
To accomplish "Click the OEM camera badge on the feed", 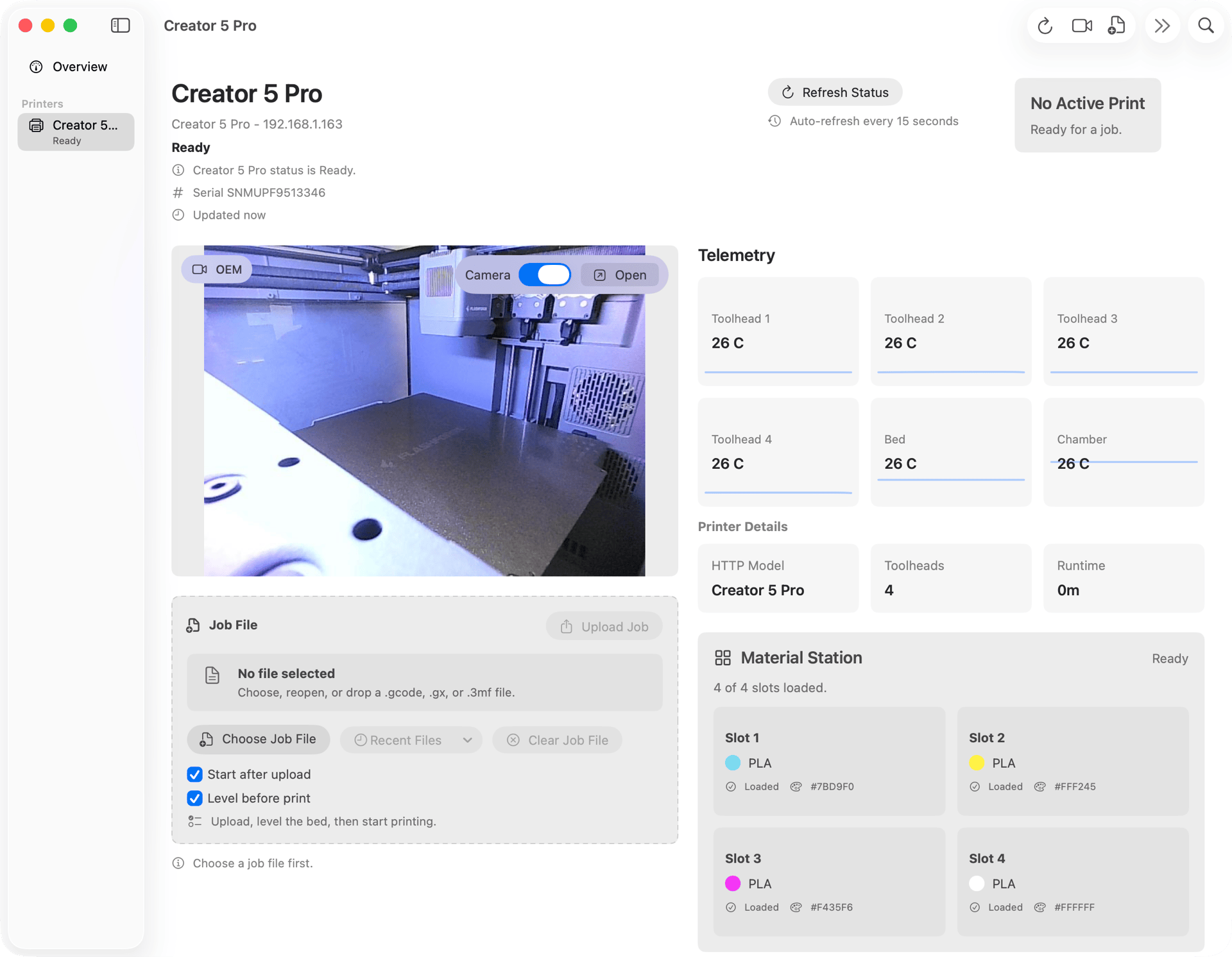I will pos(217,269).
